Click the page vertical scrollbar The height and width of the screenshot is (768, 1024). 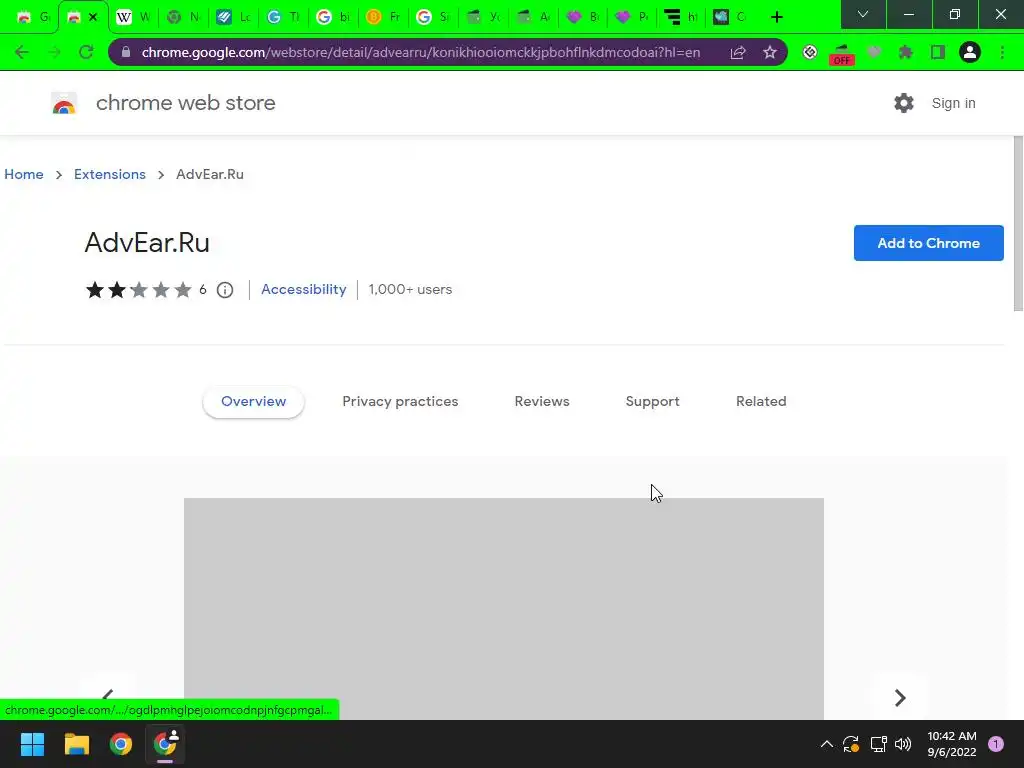tap(1017, 223)
